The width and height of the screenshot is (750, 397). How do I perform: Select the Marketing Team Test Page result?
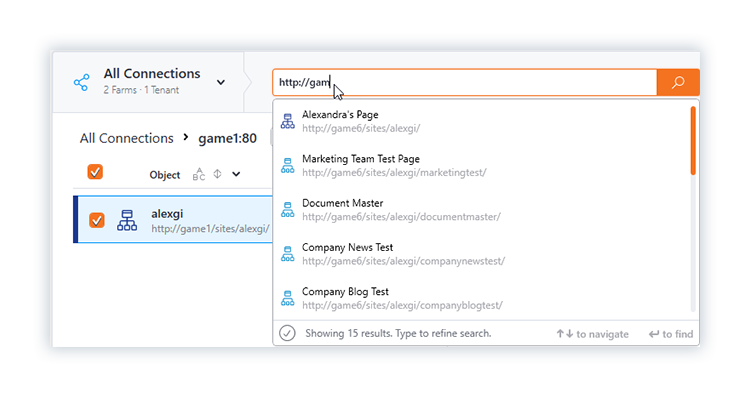(482, 165)
